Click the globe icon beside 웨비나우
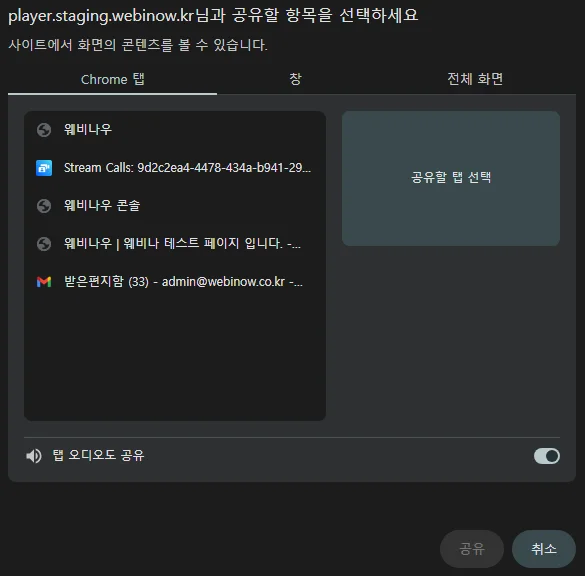 [44, 130]
